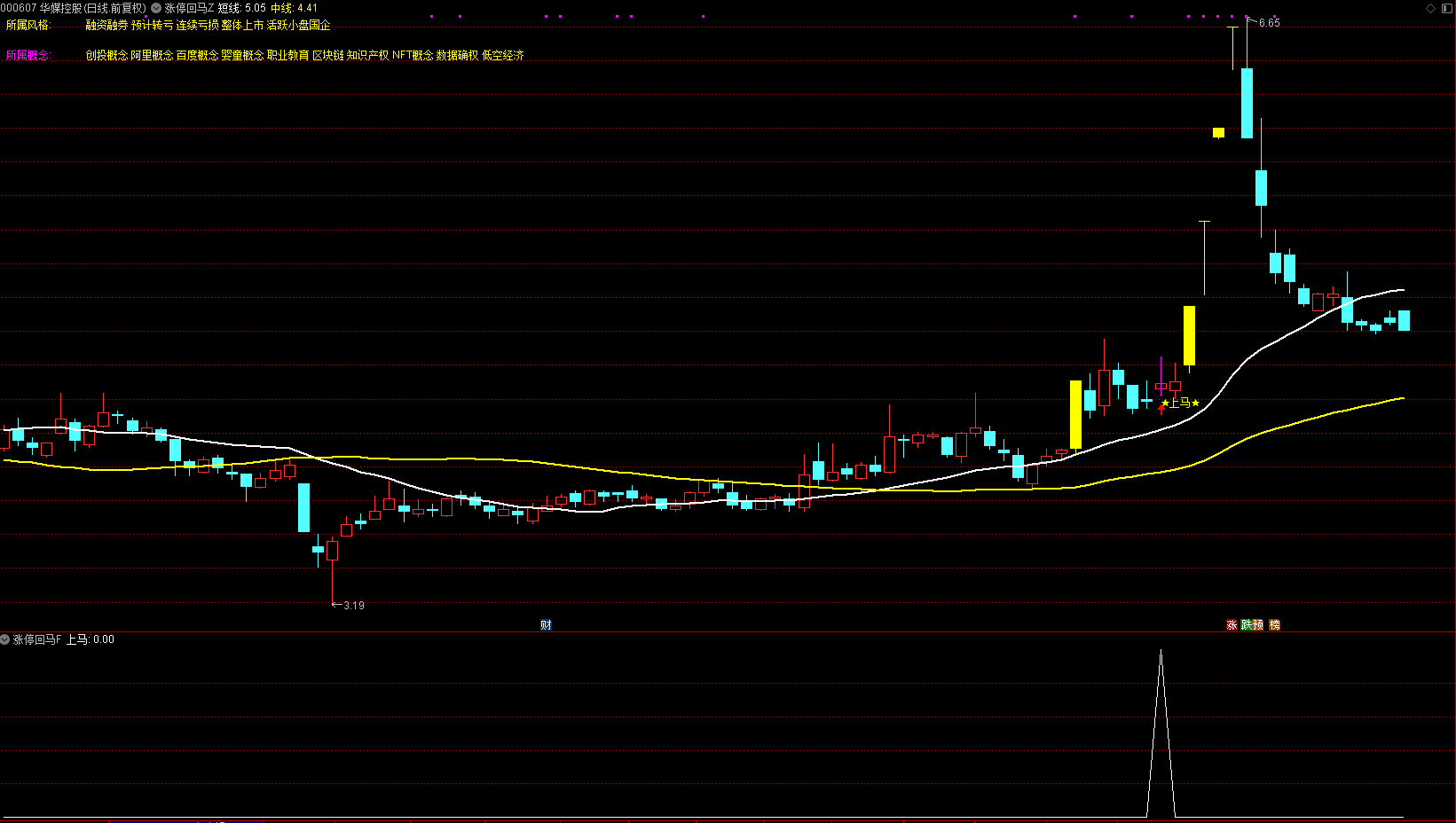Click the 上马: 0.00 indicator value
The height and width of the screenshot is (823, 1456).
click(91, 639)
